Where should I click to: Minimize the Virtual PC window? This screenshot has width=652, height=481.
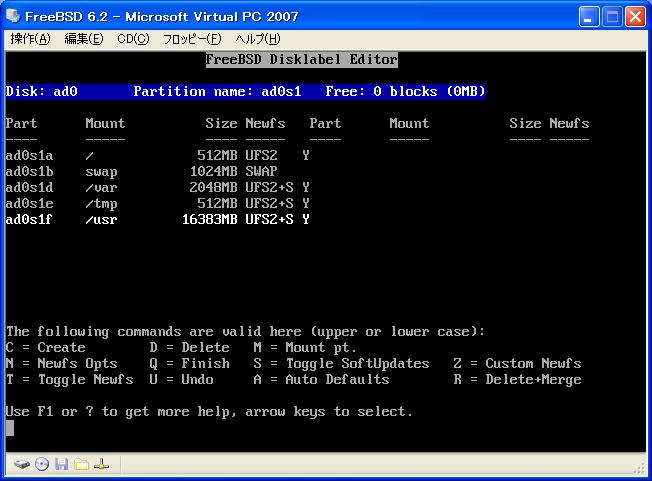pos(589,17)
